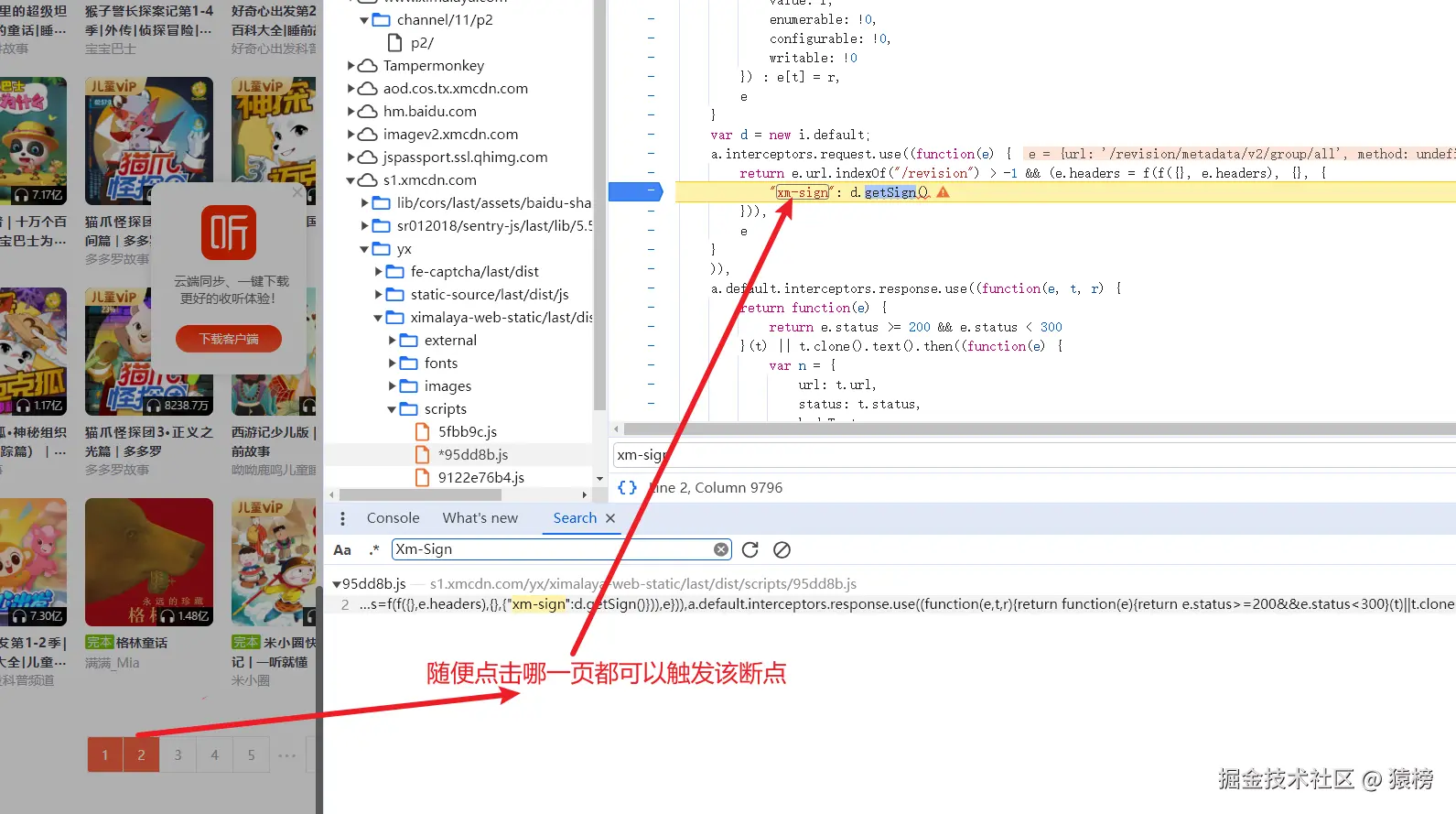The width and height of the screenshot is (1456, 814).
Task: Click the file tree vertical scrollbar
Action: pyautogui.click(x=599, y=205)
